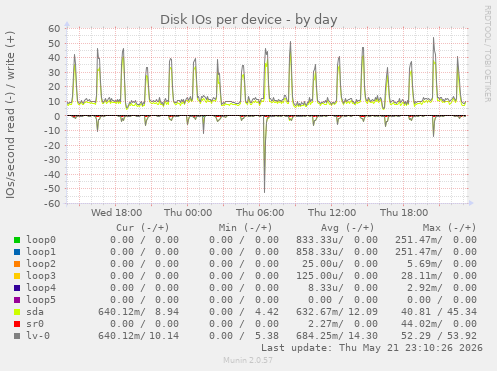Click the purple loop5 legend swatch
This screenshot has height=371, width=497.
pos(17,300)
